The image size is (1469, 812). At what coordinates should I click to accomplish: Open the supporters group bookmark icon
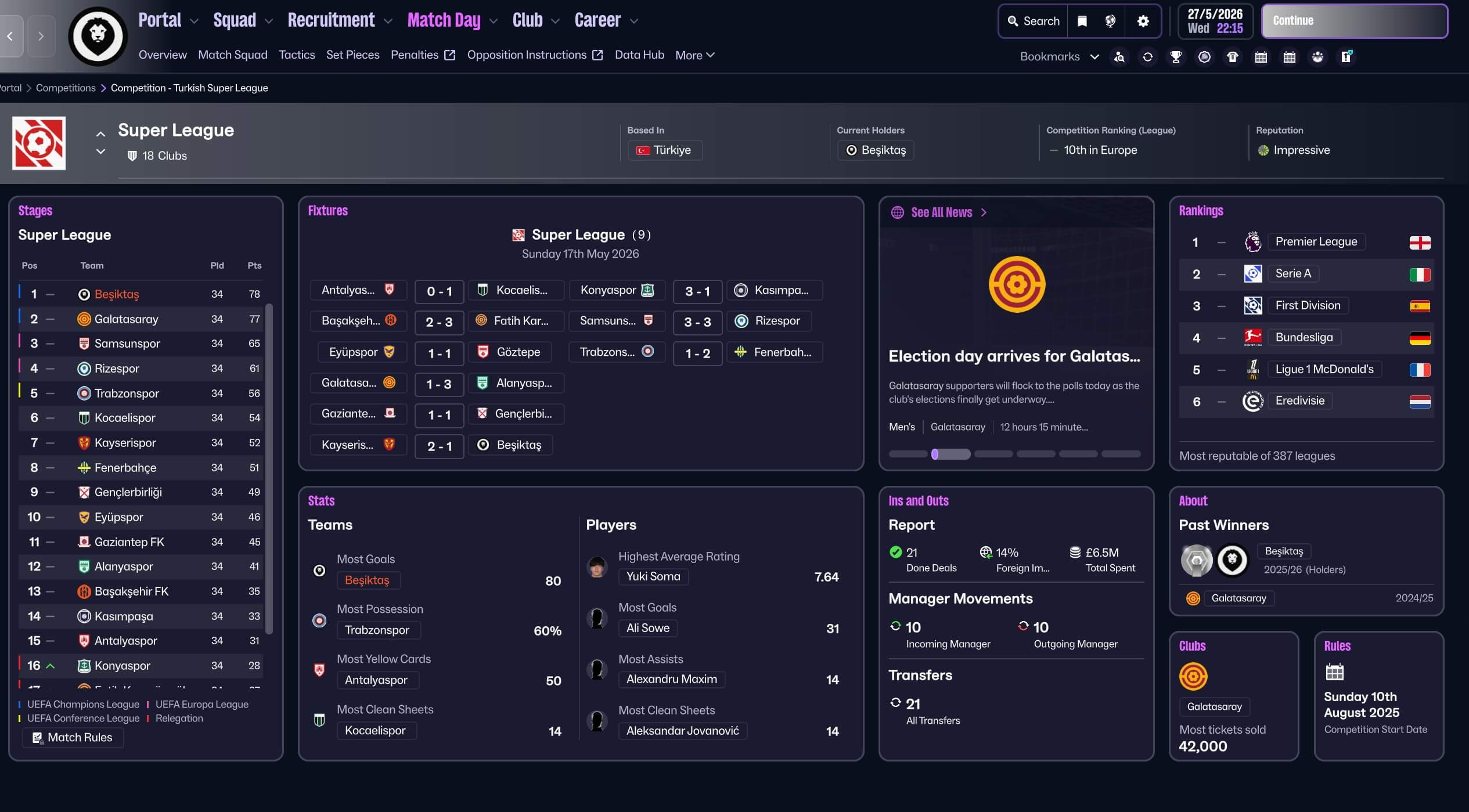click(x=1317, y=57)
